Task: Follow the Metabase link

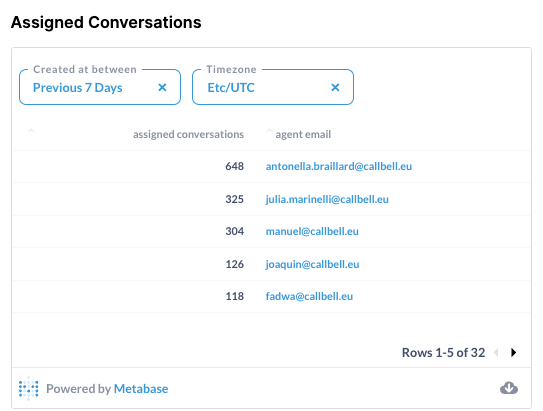Action: (x=141, y=388)
